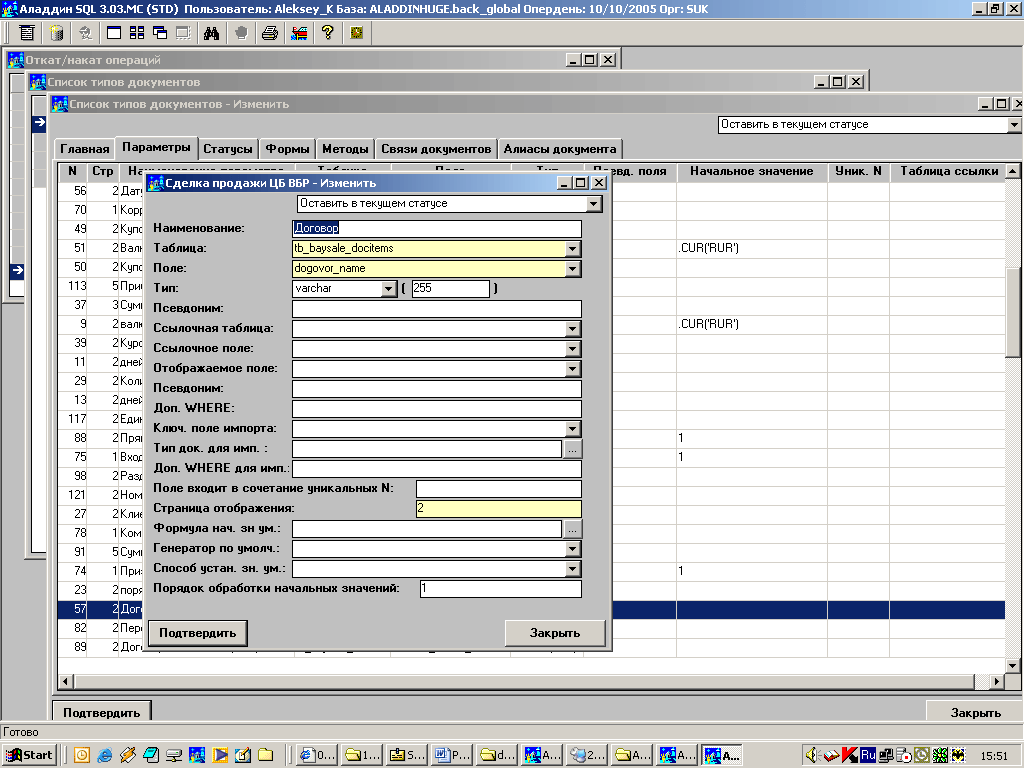This screenshot has height=768, width=1024.
Task: Expand the Ссылочное поле dropdown
Action: click(573, 349)
